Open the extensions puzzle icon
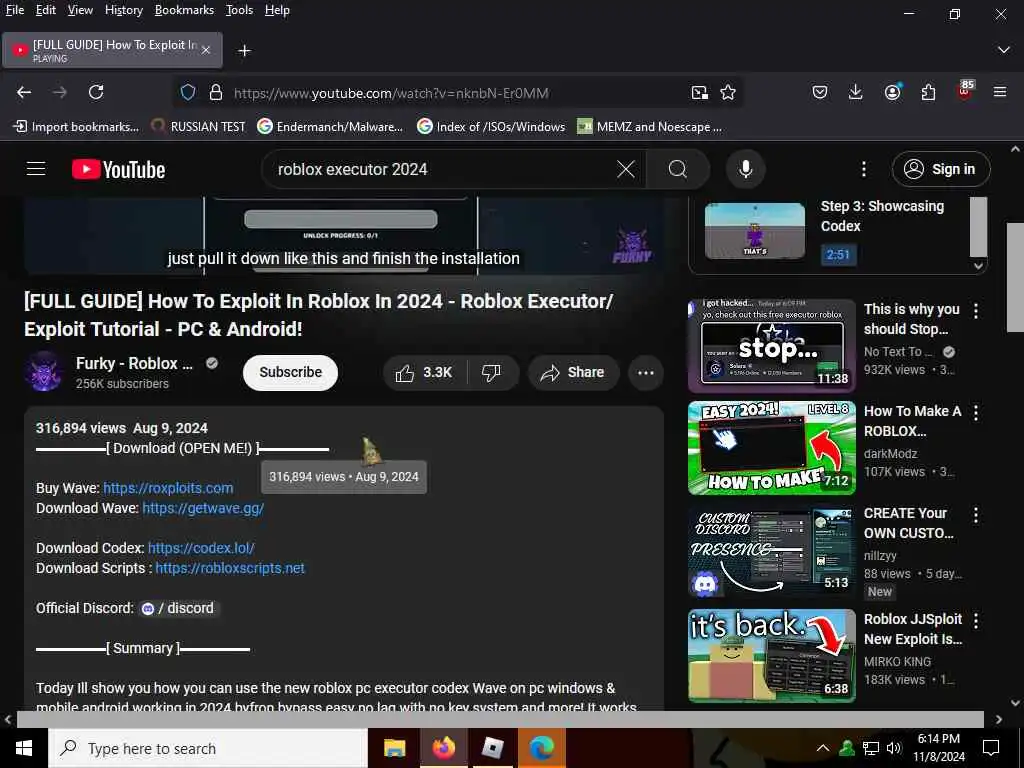Screen dimensions: 1024x768 tap(929, 92)
